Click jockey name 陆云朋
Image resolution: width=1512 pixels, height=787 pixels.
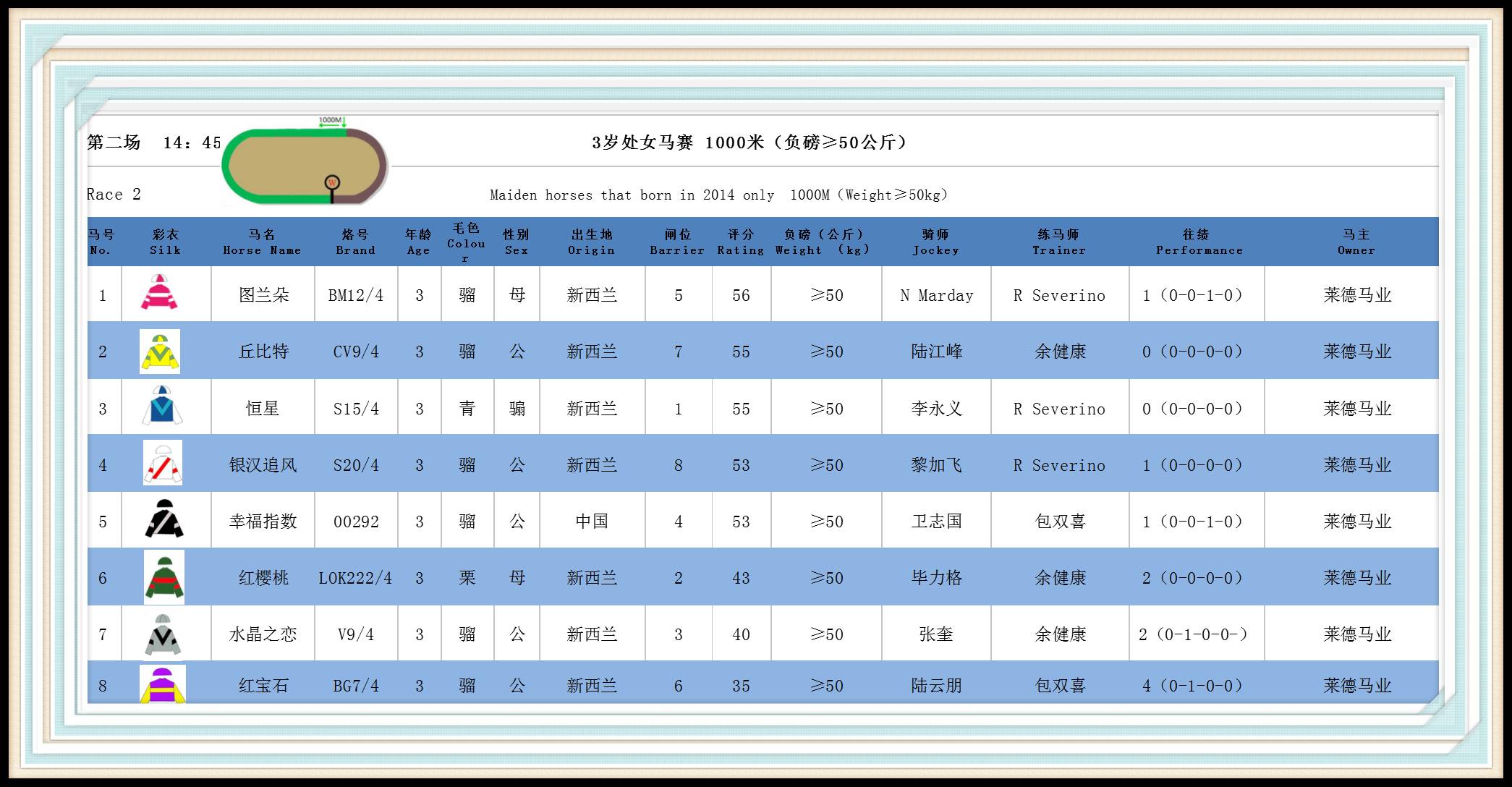[x=937, y=686]
